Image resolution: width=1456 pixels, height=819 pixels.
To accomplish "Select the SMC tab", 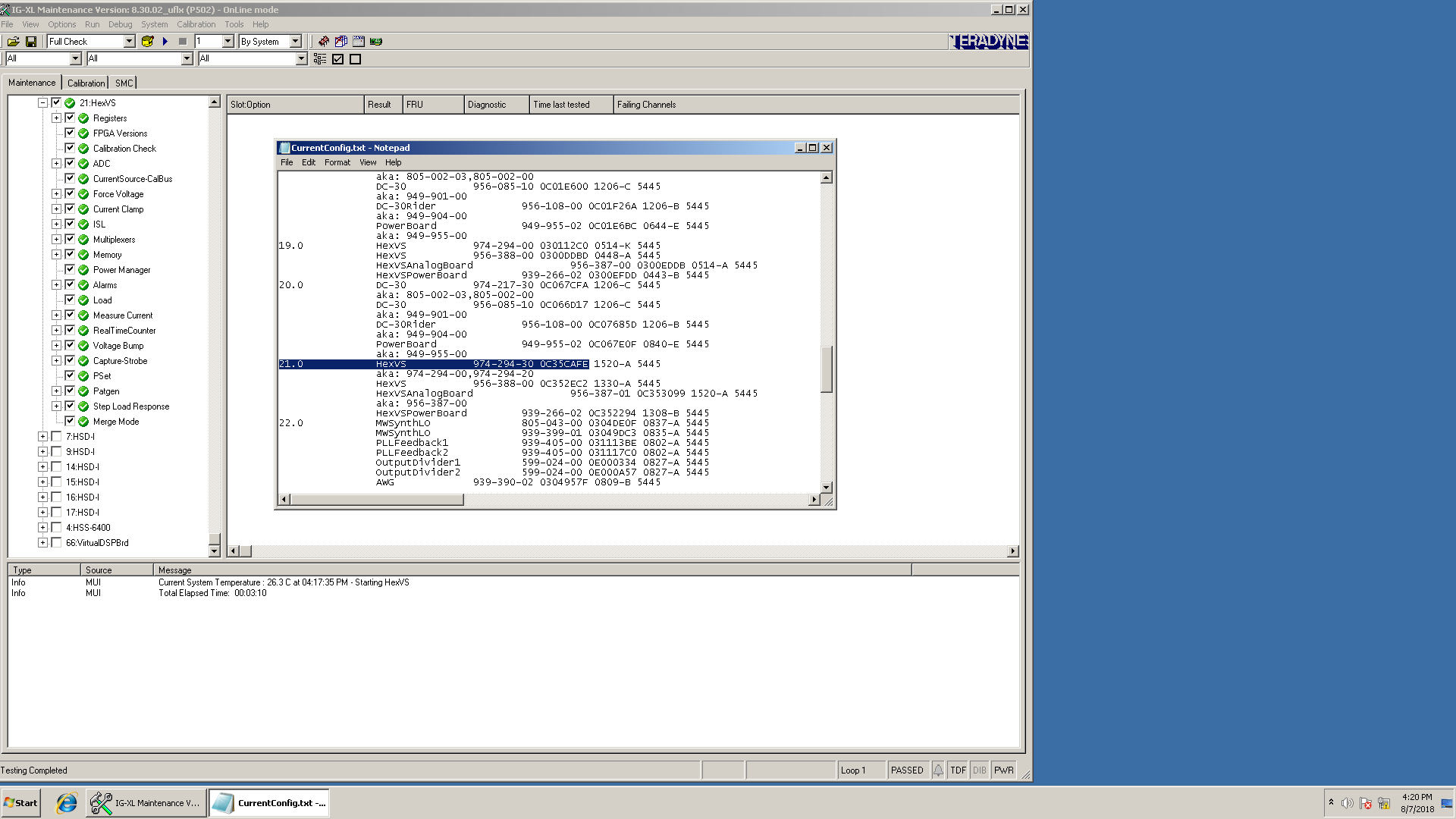I will [123, 82].
